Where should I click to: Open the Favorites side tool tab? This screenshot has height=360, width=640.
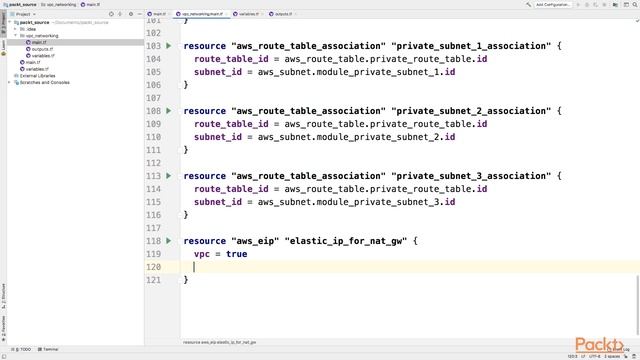[3, 329]
